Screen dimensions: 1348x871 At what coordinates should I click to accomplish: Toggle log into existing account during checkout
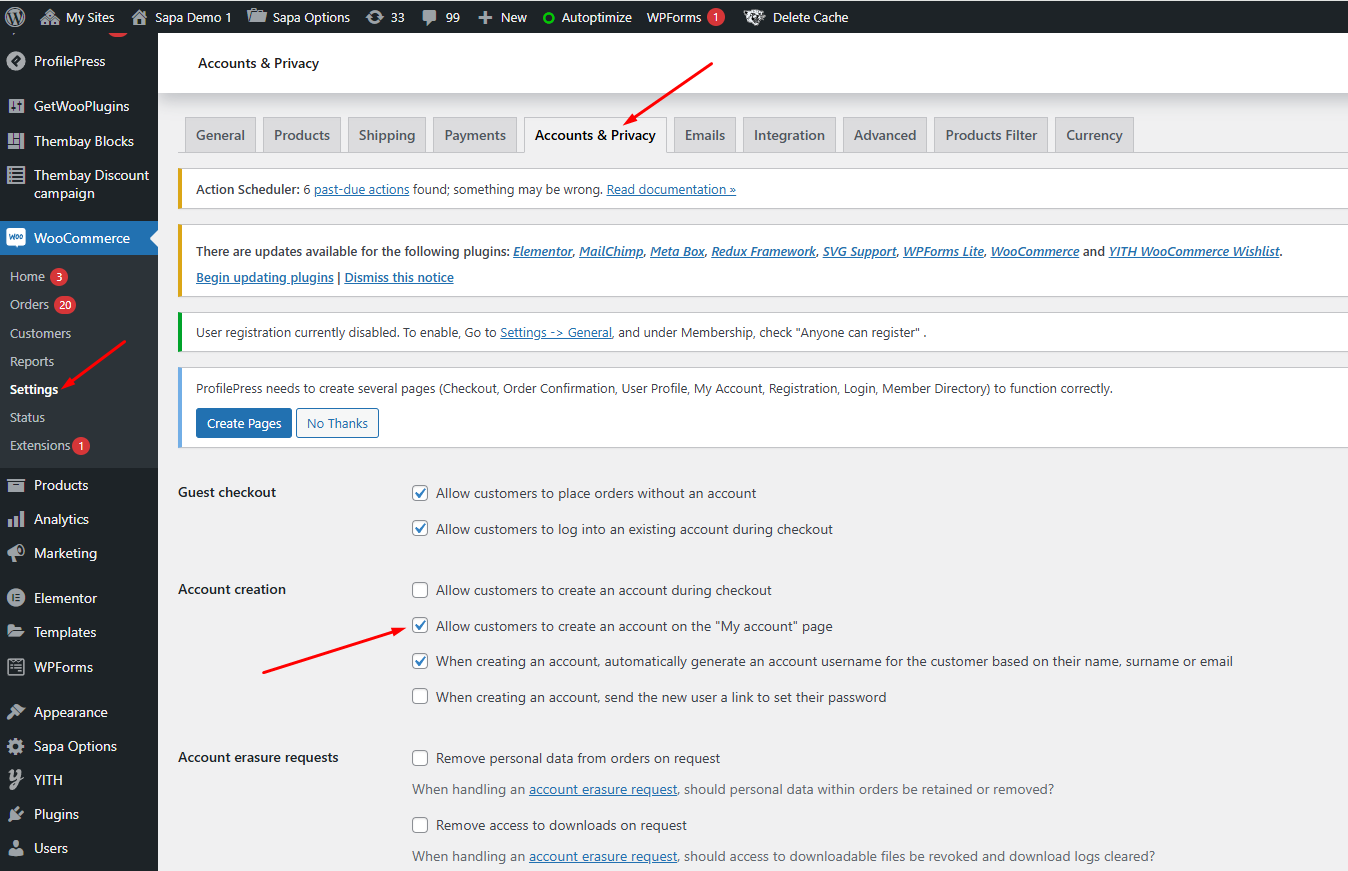pos(420,529)
